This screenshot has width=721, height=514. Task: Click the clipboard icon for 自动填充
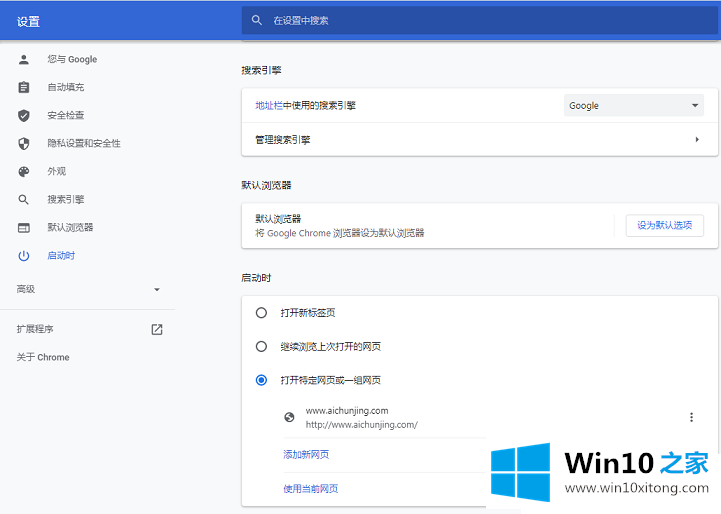(24, 87)
